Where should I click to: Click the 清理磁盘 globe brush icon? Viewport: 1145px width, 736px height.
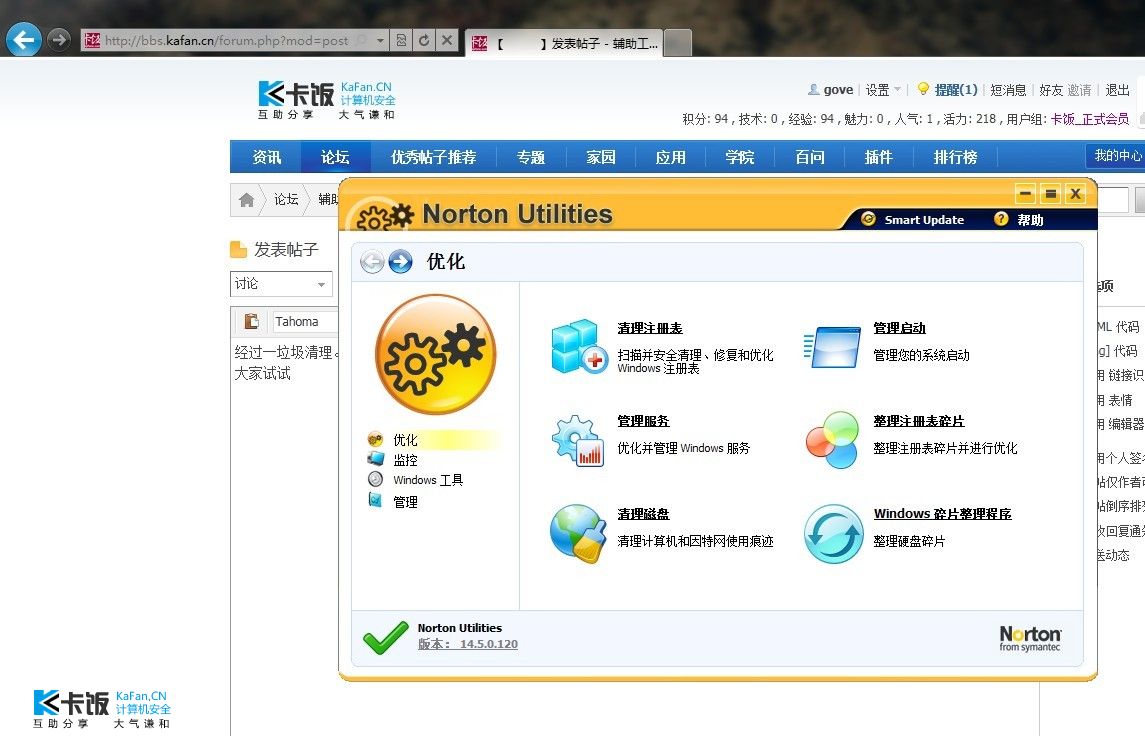click(x=578, y=534)
